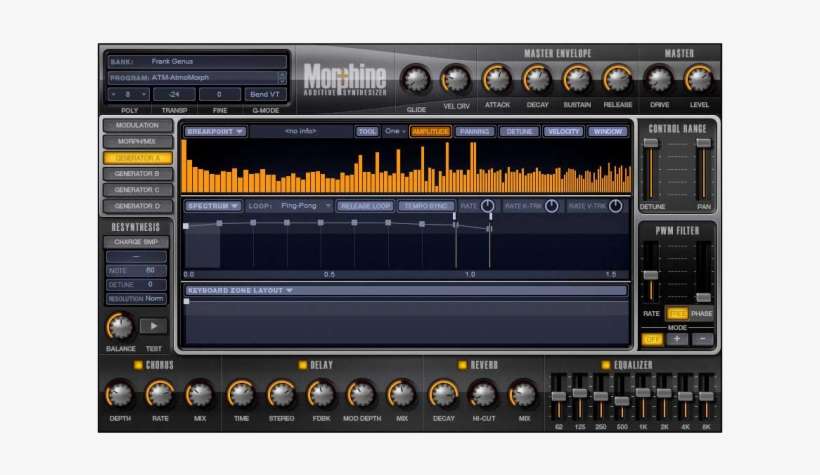
Task: Click the chorus Rate knob
Action: (160, 395)
